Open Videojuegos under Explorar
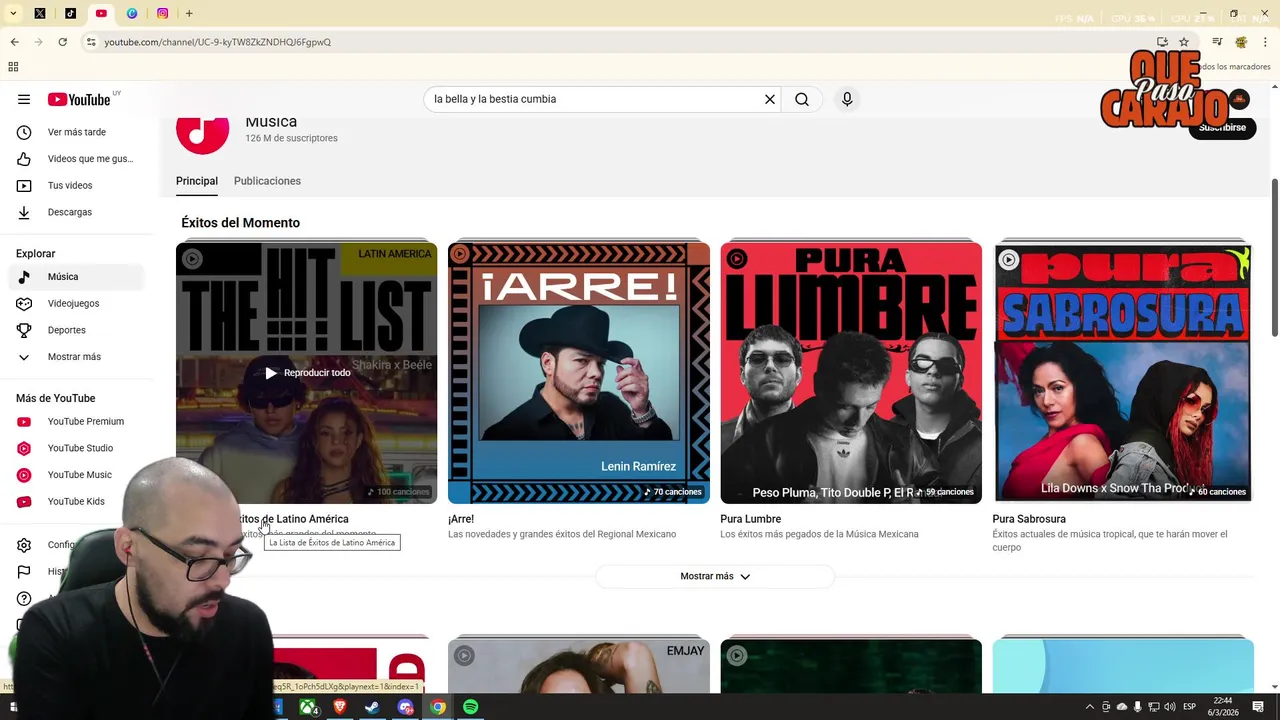The height and width of the screenshot is (720, 1280). [76, 303]
